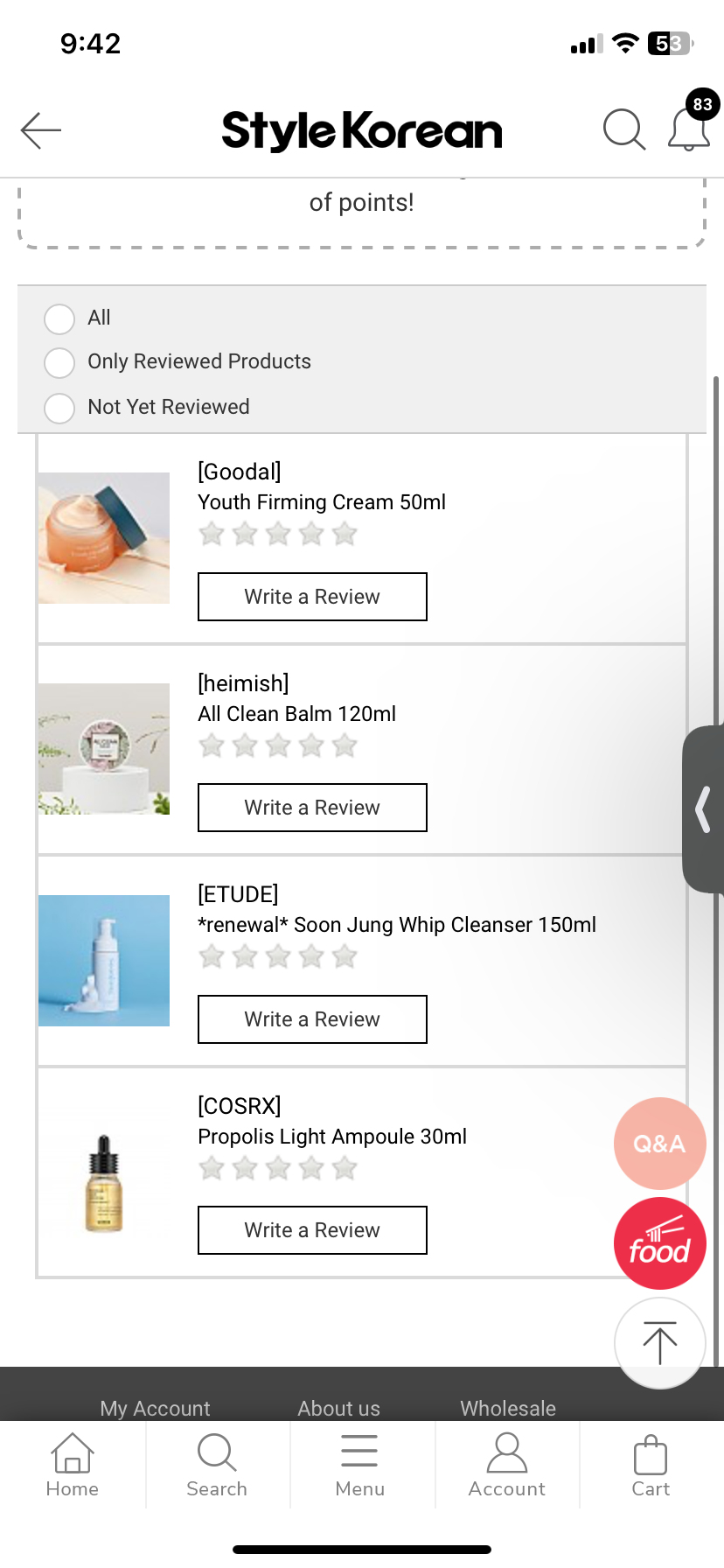Screen dimensions: 724x1568
Task: Open the Search tab in bottom bar
Action: 217,1465
